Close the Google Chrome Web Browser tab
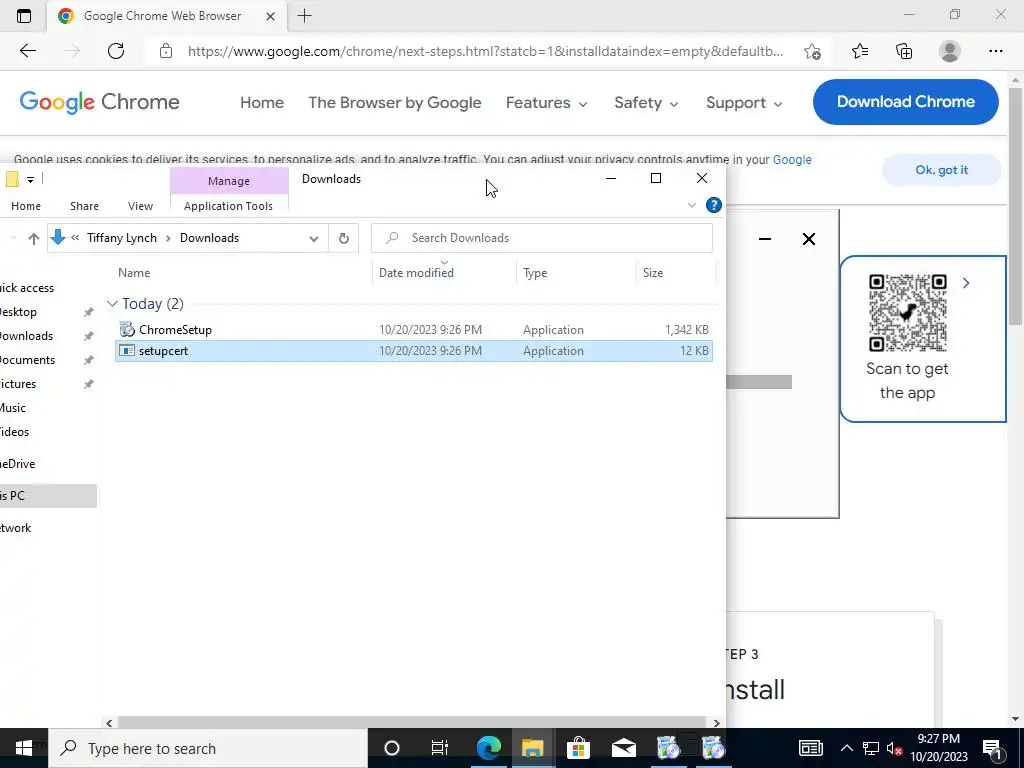The width and height of the screenshot is (1024, 768). [x=270, y=16]
